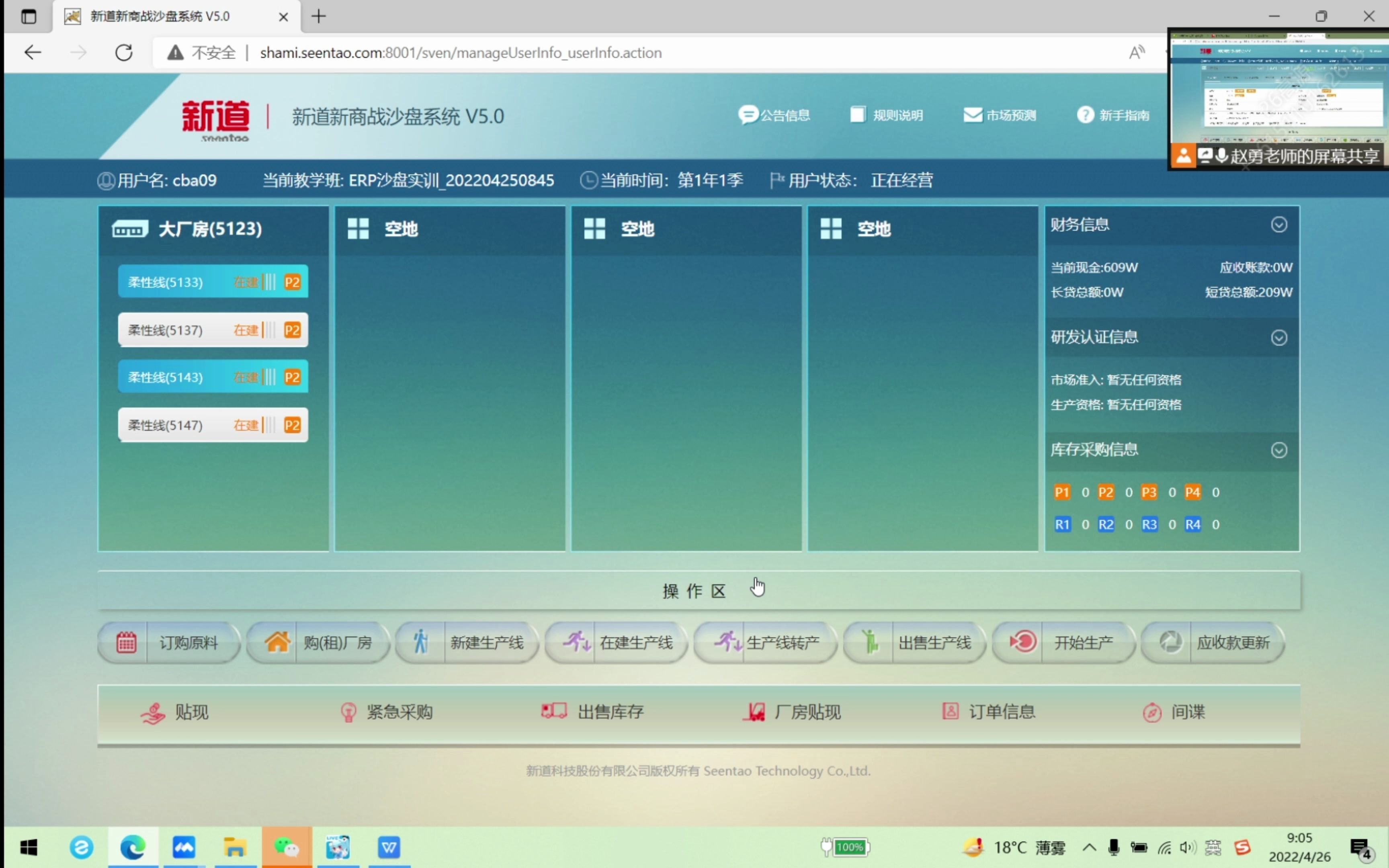1389x868 pixels.
Task: Open WPS Writer from the taskbar
Action: (x=389, y=848)
